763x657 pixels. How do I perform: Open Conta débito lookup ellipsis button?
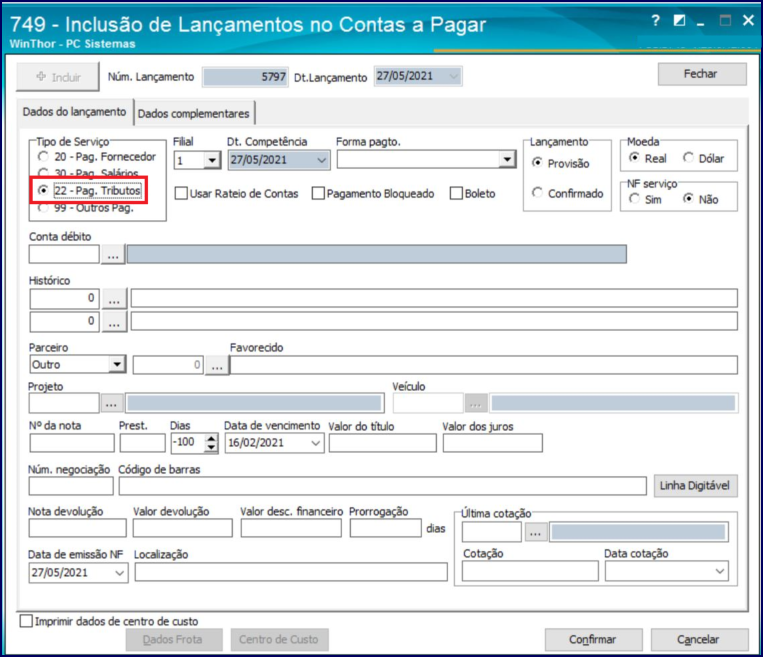click(x=113, y=255)
